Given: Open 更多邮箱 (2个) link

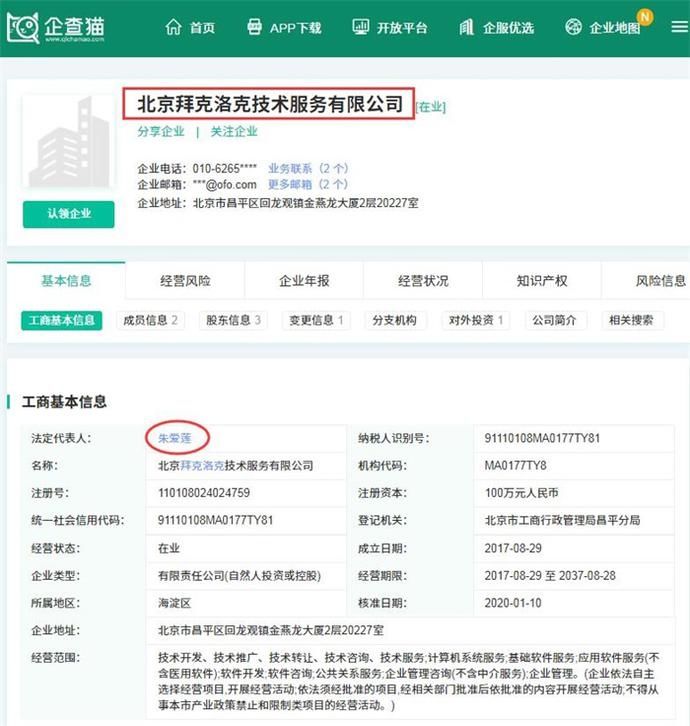Looking at the screenshot, I should (308, 184).
